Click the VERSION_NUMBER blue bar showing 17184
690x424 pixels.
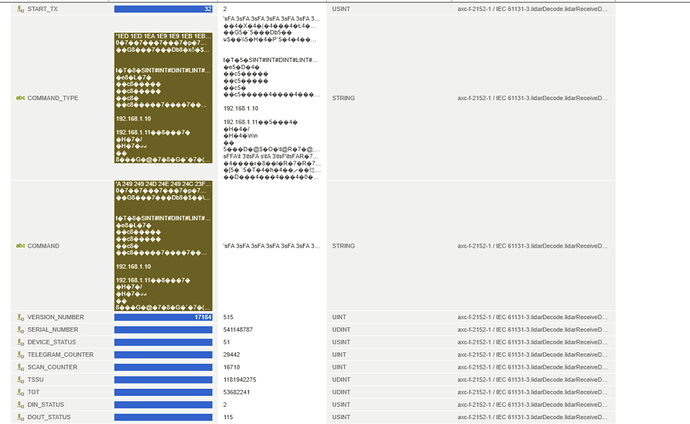(x=163, y=317)
